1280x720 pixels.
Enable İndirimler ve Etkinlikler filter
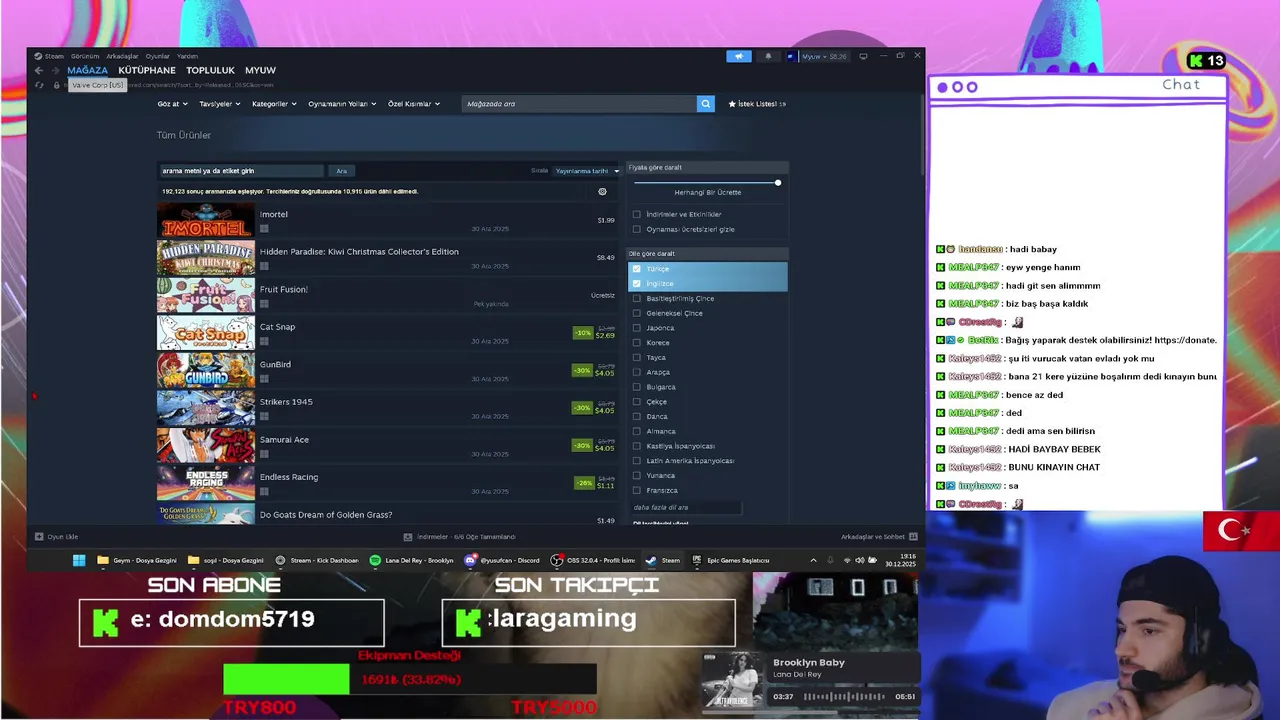tap(637, 214)
